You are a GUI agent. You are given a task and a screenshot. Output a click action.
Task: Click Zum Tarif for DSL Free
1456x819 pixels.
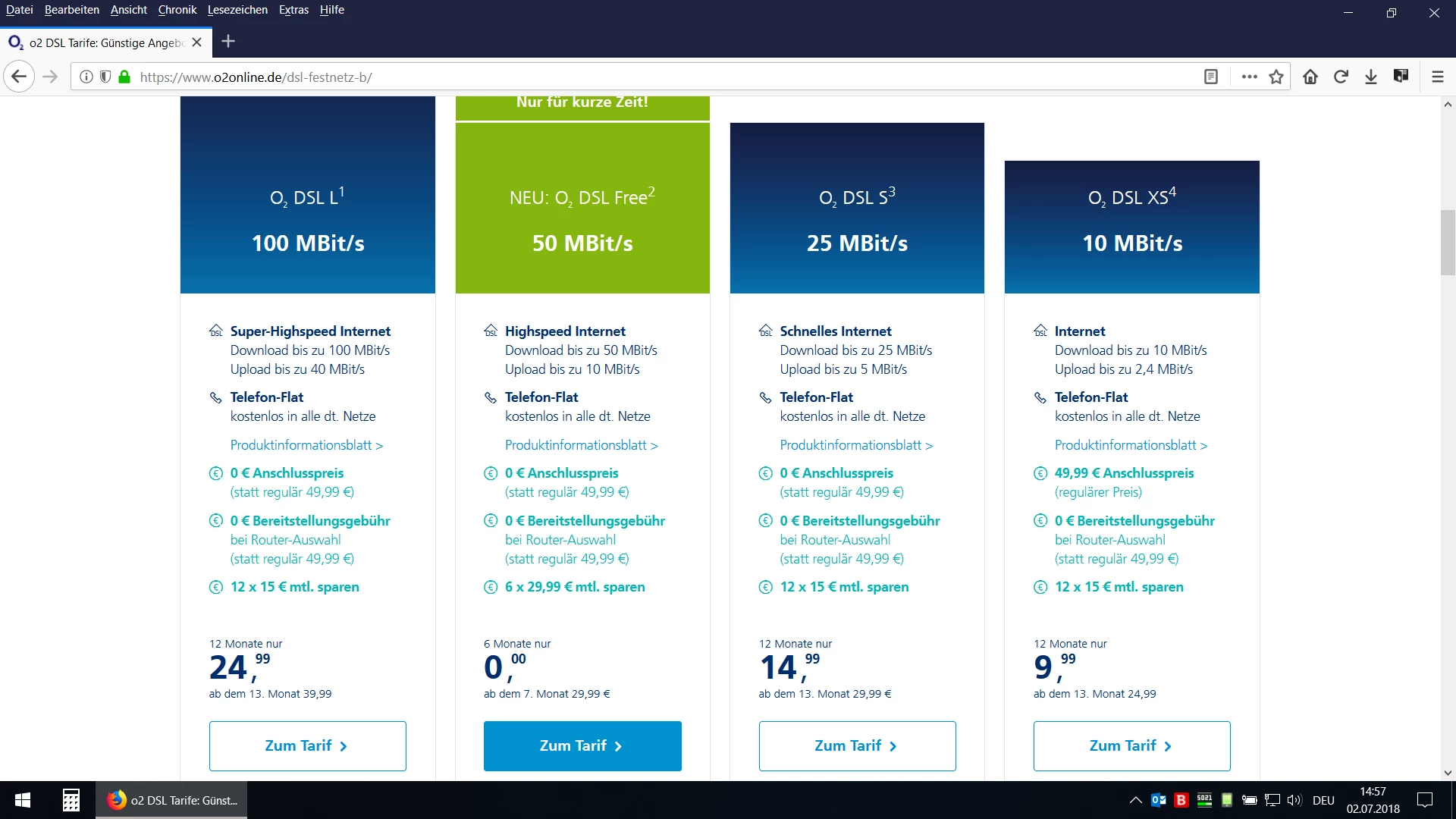click(582, 746)
